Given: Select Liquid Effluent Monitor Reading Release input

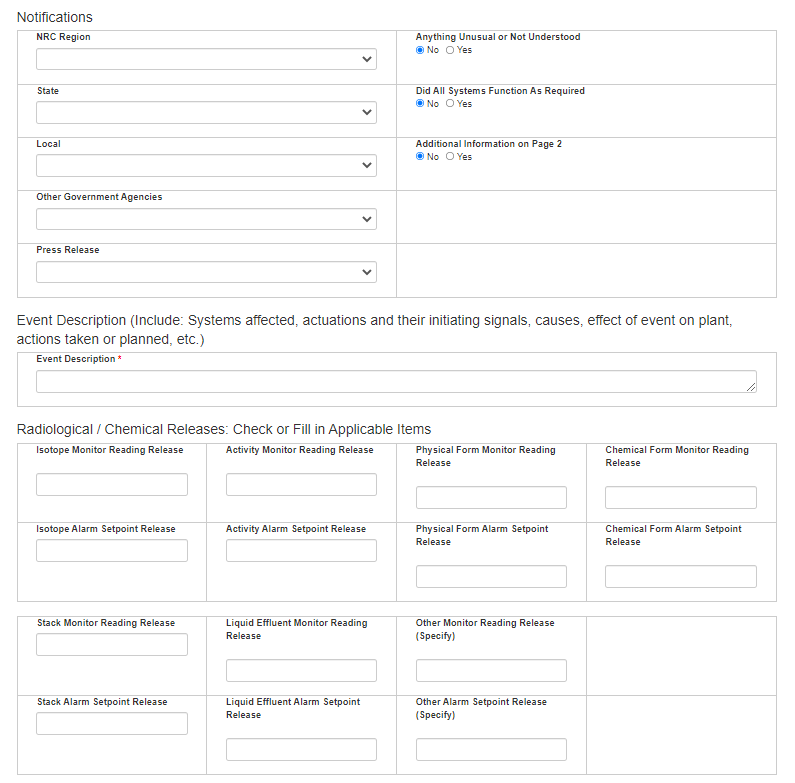Looking at the screenshot, I should coord(301,670).
